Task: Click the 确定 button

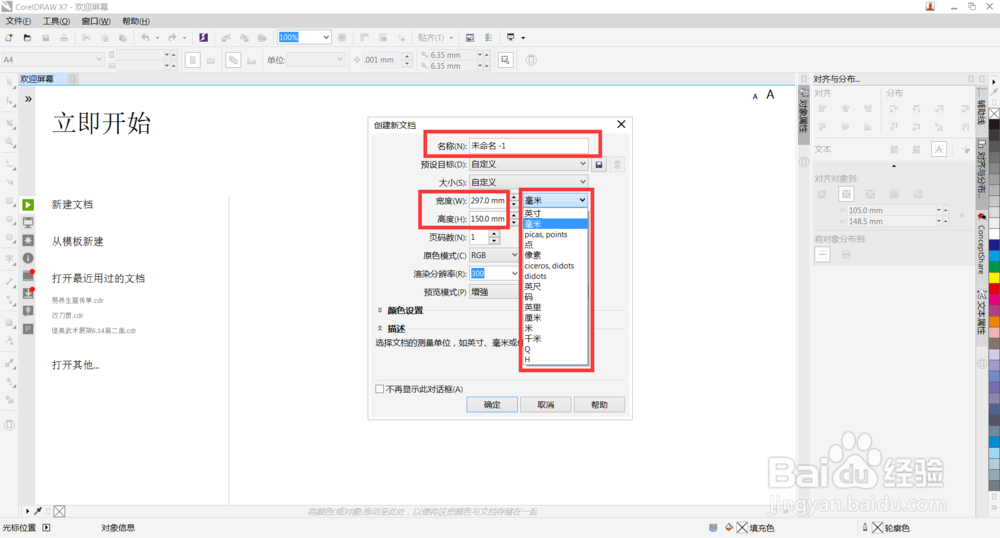Action: coord(492,405)
